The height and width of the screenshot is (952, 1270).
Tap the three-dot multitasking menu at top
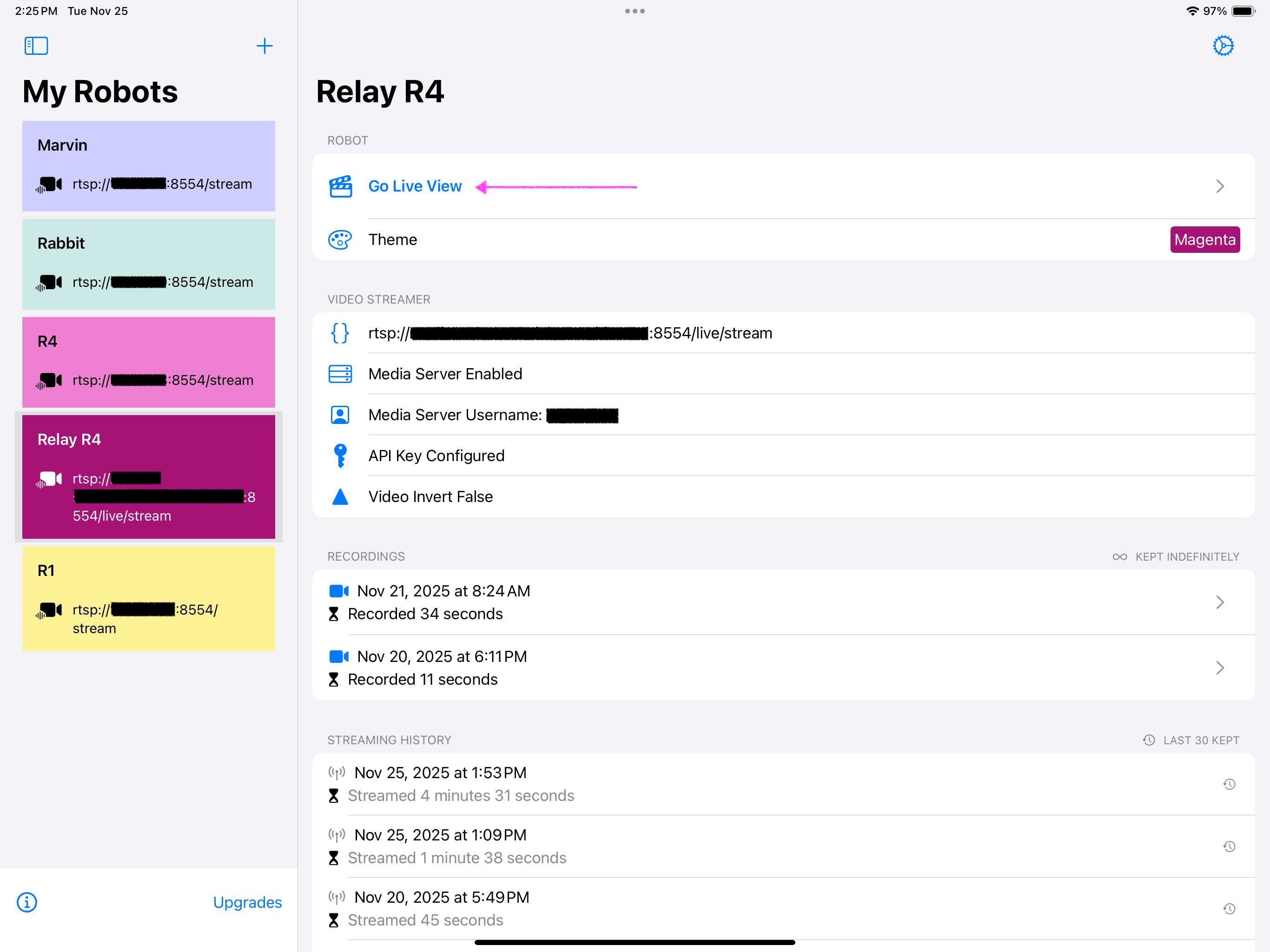point(635,12)
